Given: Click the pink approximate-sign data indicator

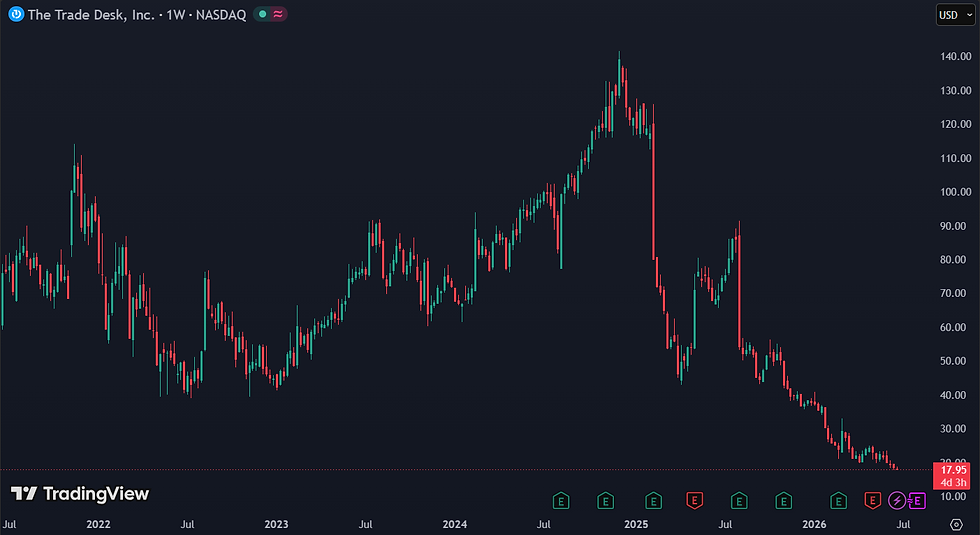Looking at the screenshot, I should pyautogui.click(x=278, y=14).
